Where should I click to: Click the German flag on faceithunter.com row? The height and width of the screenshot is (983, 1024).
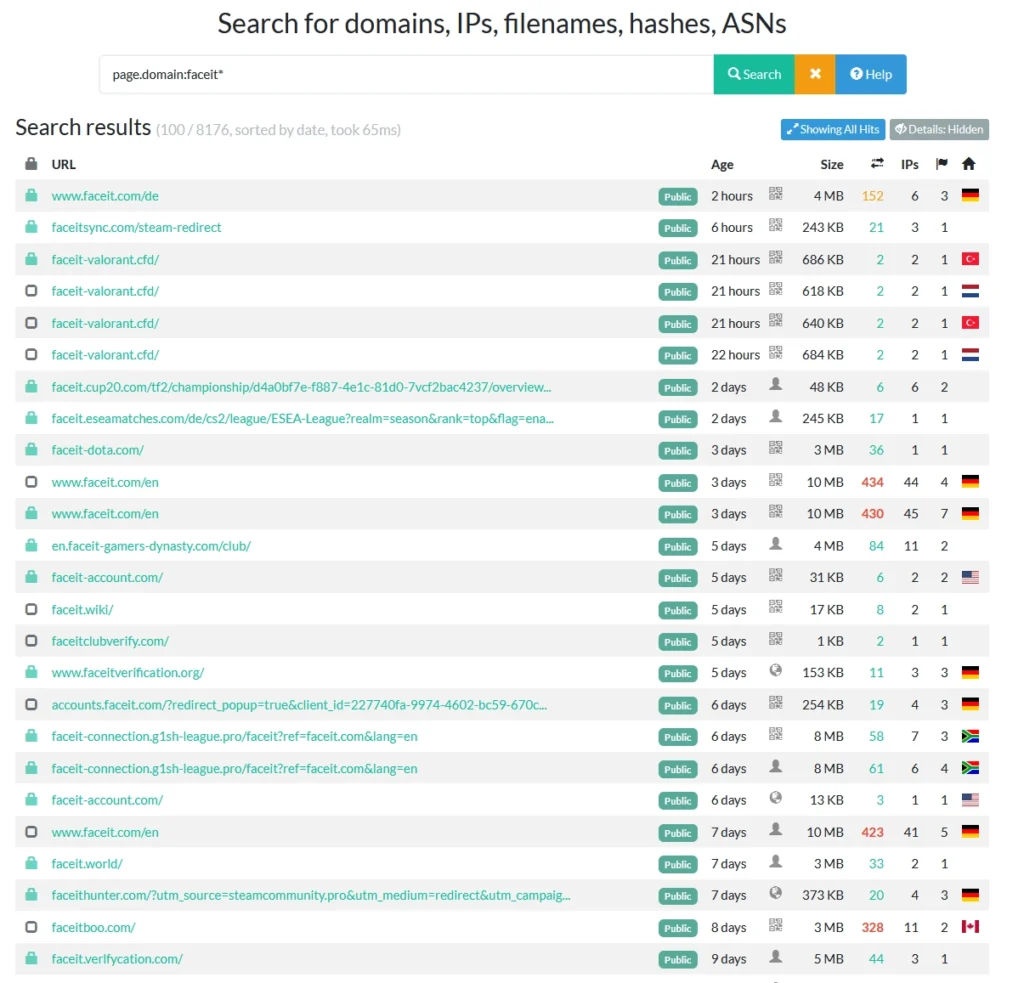(970, 895)
